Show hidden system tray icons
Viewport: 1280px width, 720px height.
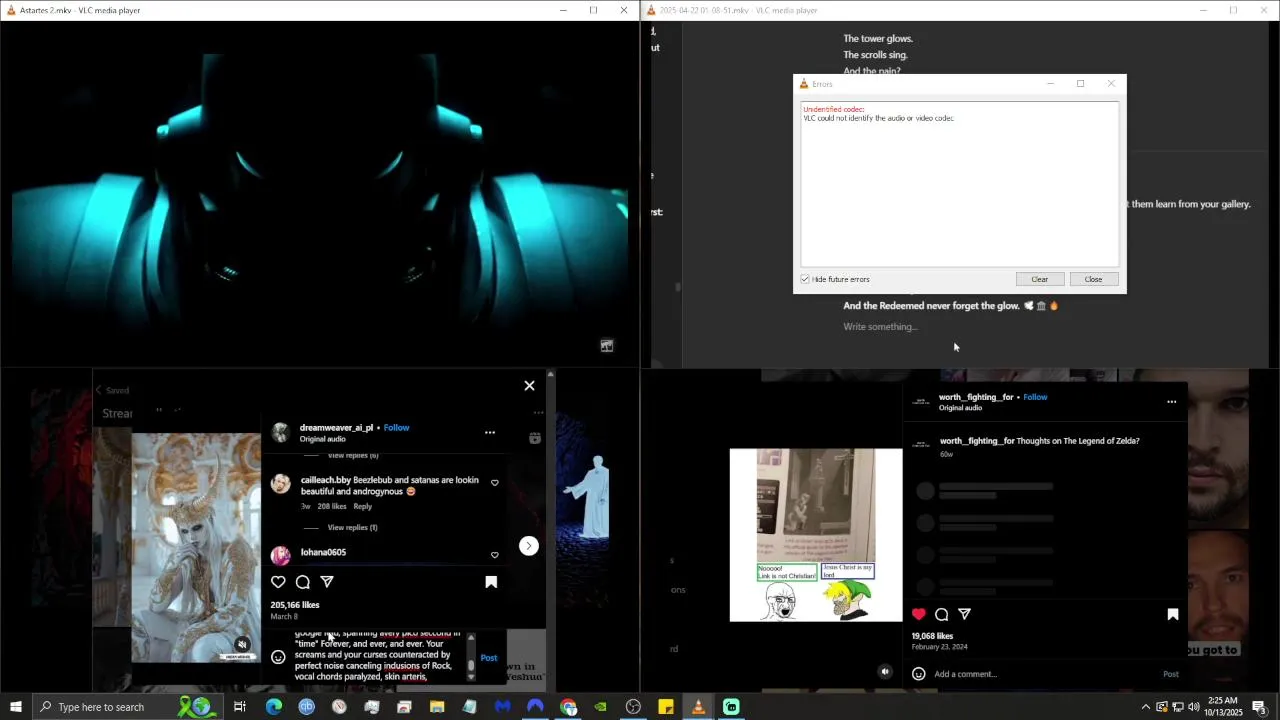pos(1145,707)
